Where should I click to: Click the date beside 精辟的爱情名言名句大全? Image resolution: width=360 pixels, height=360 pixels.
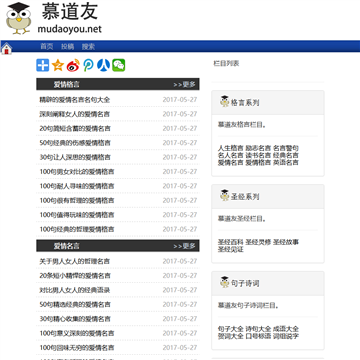(x=180, y=100)
